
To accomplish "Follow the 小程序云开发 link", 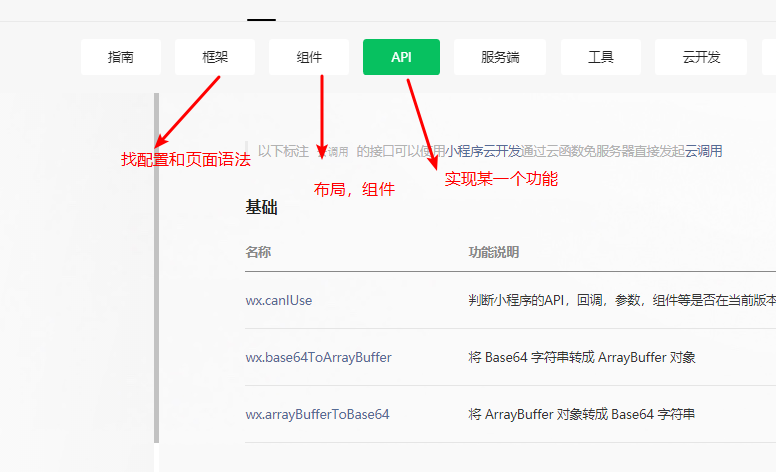I will coord(483,151).
